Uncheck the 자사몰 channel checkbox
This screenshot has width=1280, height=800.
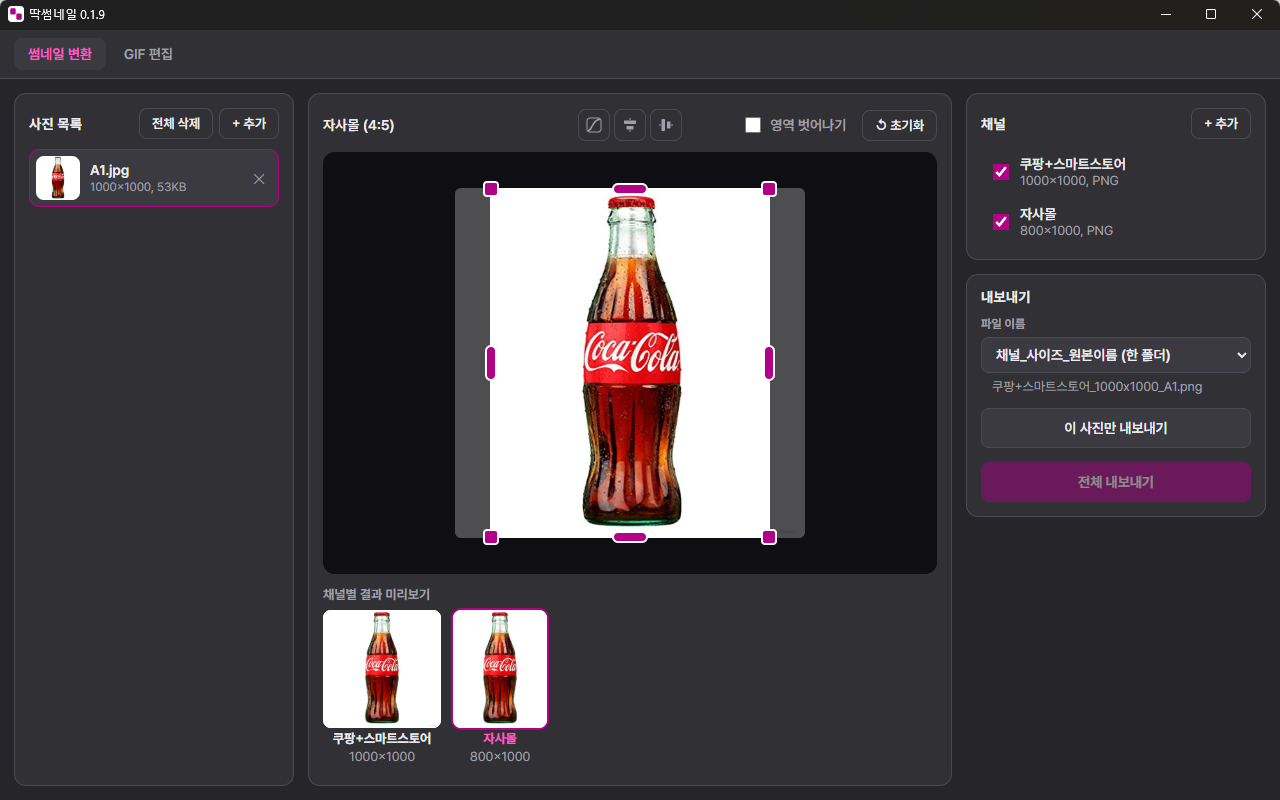pyautogui.click(x=1001, y=222)
